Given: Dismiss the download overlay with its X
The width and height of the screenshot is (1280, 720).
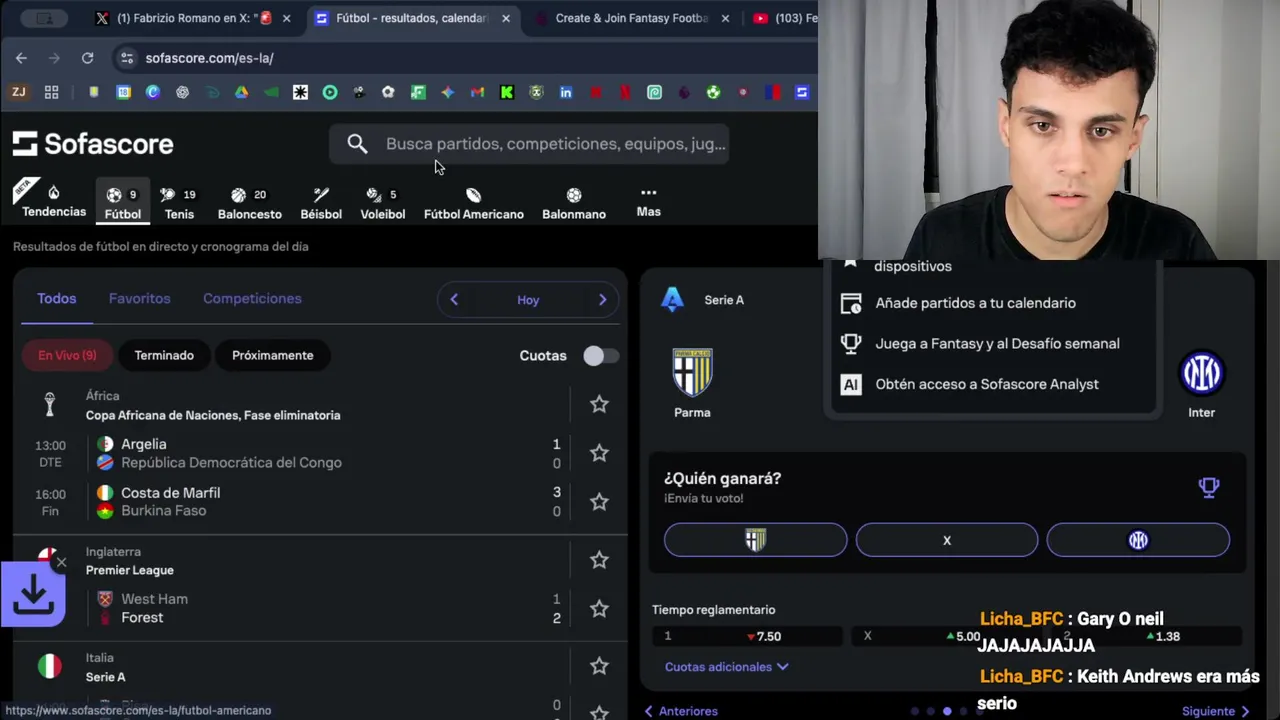Looking at the screenshot, I should (61, 563).
